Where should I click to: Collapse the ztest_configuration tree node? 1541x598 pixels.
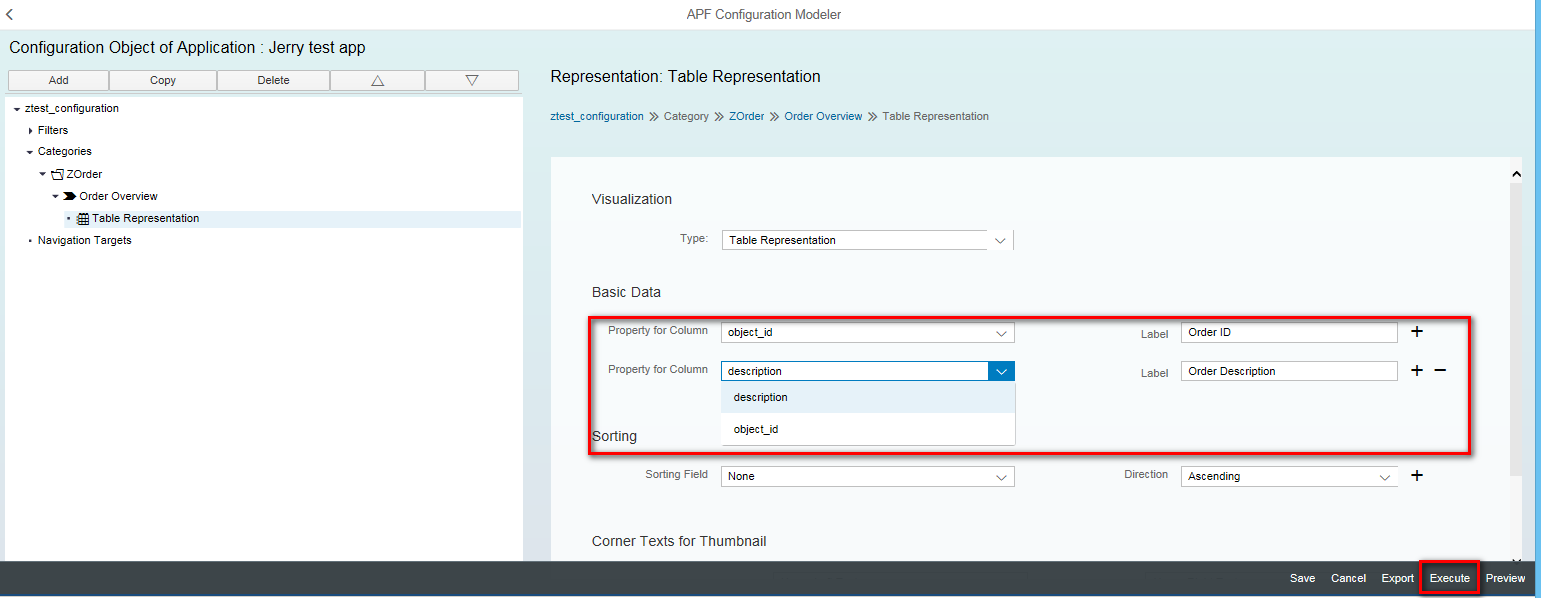tap(17, 108)
